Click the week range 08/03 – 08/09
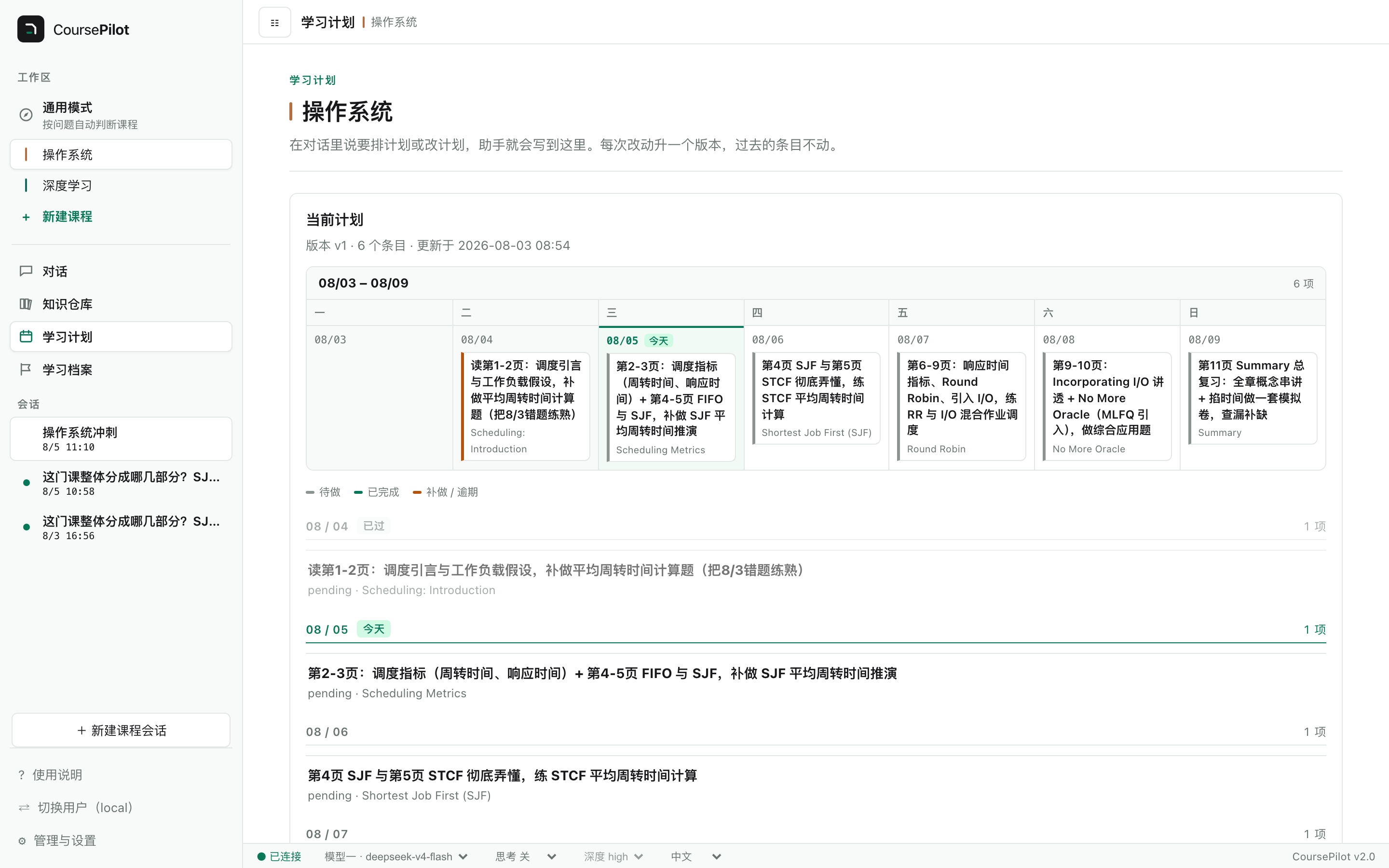Viewport: 1389px width, 868px height. pyautogui.click(x=363, y=283)
